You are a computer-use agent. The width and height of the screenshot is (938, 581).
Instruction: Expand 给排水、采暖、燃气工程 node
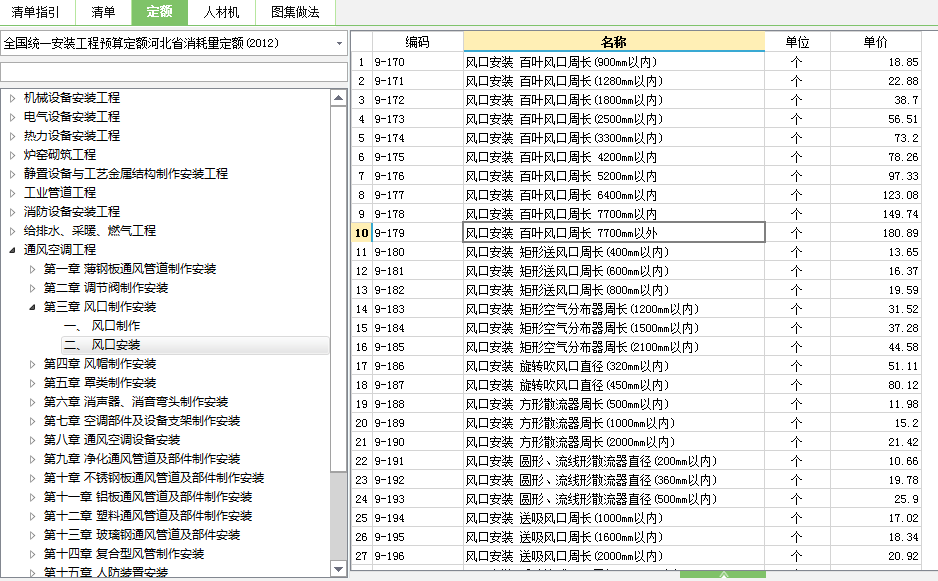13,231
